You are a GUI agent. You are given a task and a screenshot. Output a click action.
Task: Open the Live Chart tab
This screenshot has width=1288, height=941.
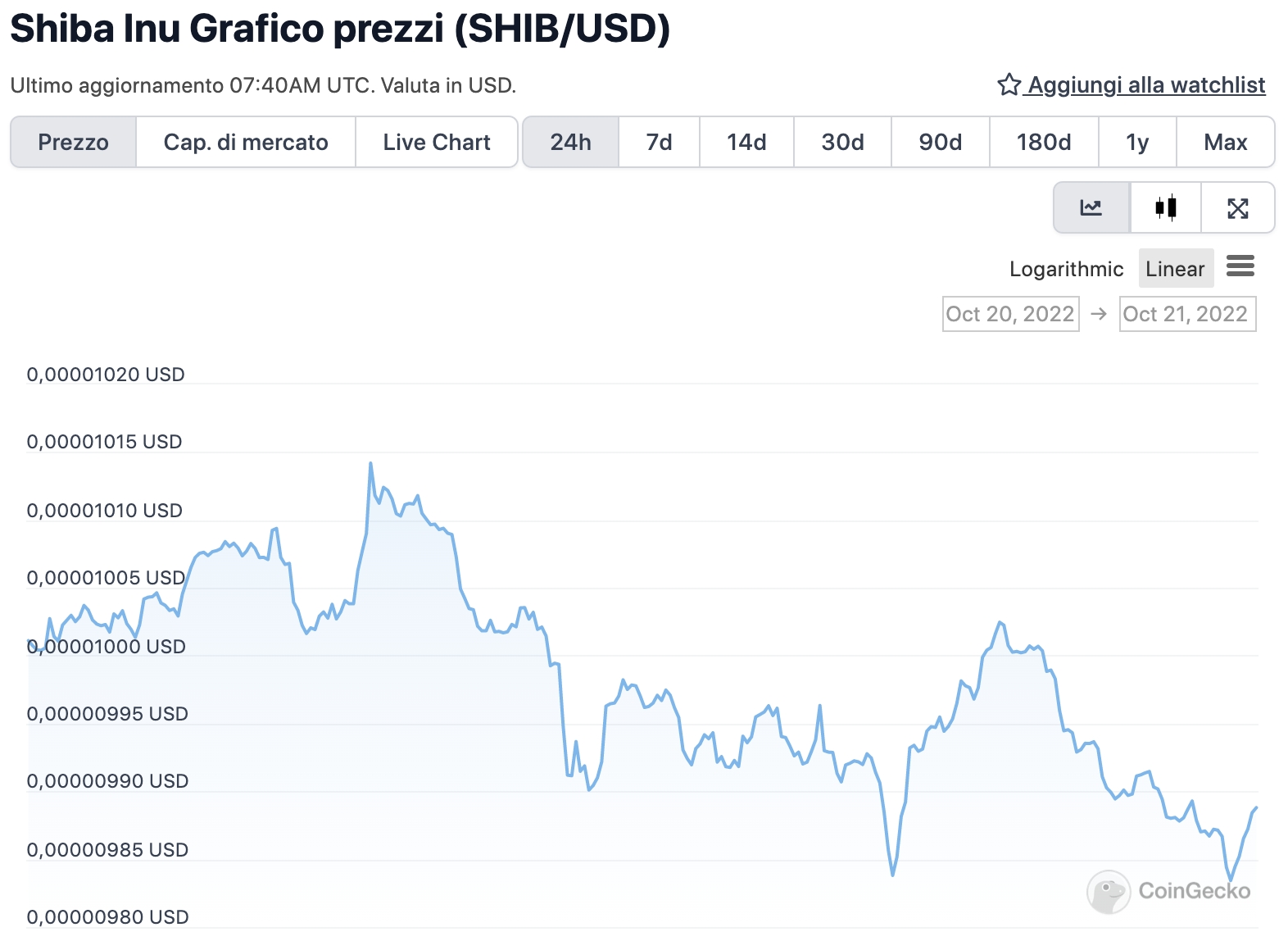pyautogui.click(x=437, y=142)
